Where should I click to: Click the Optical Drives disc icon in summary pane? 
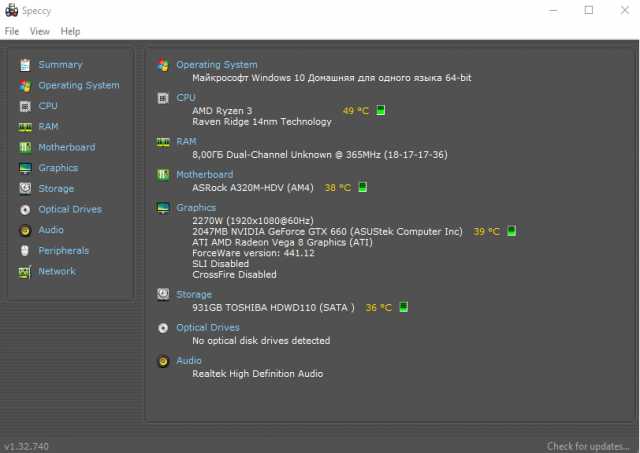(x=163, y=328)
